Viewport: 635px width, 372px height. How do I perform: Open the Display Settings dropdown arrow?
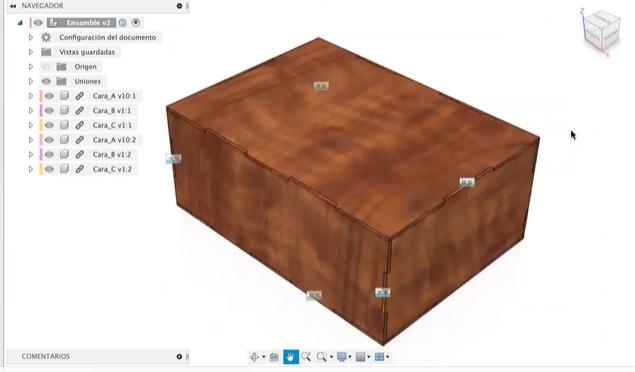(x=350, y=357)
